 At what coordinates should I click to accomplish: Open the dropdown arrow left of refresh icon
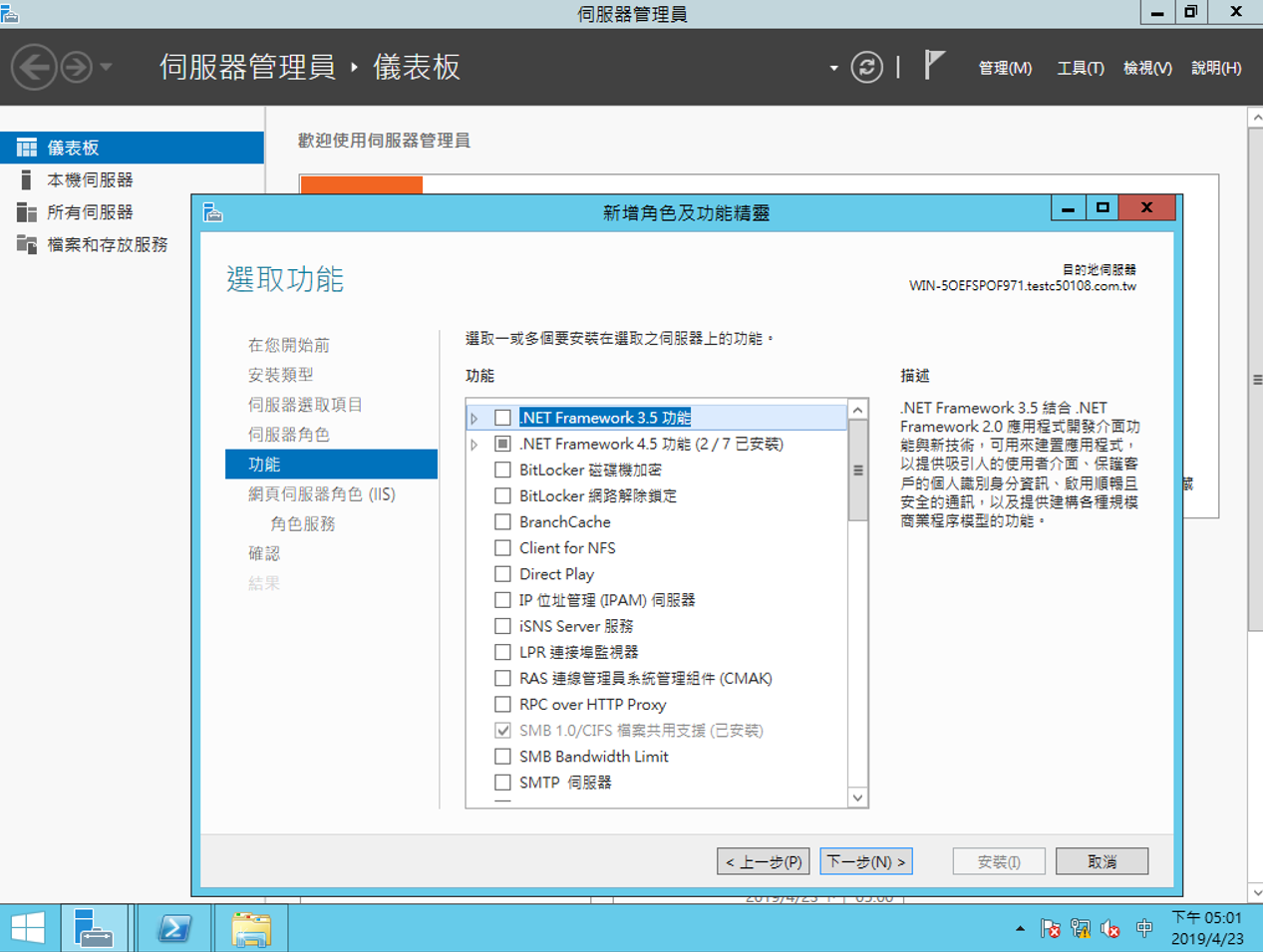click(x=833, y=68)
